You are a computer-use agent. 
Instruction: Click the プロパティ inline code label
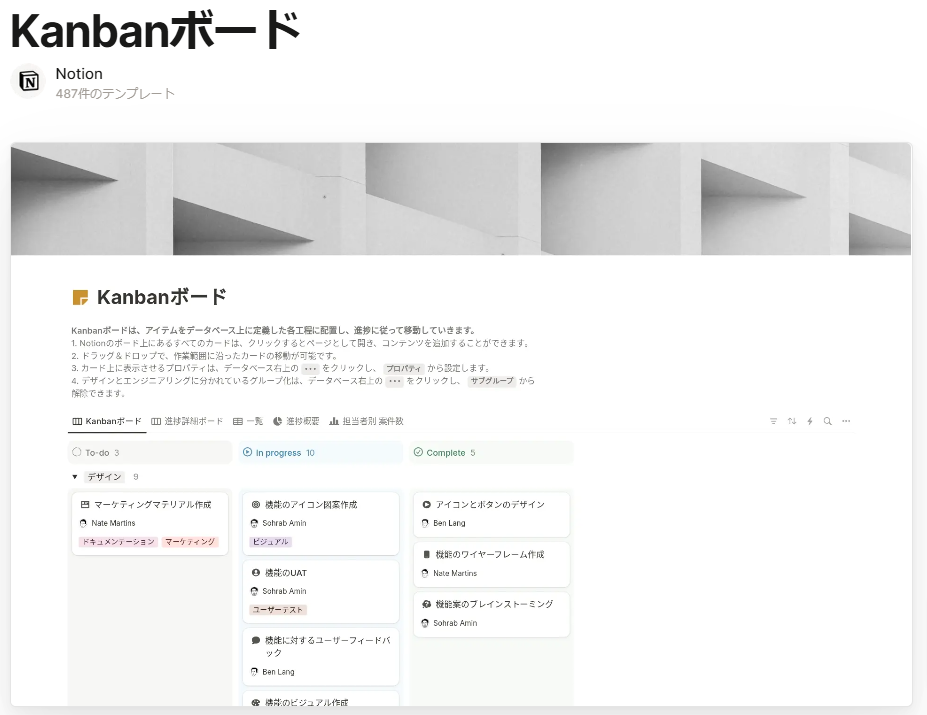404,368
